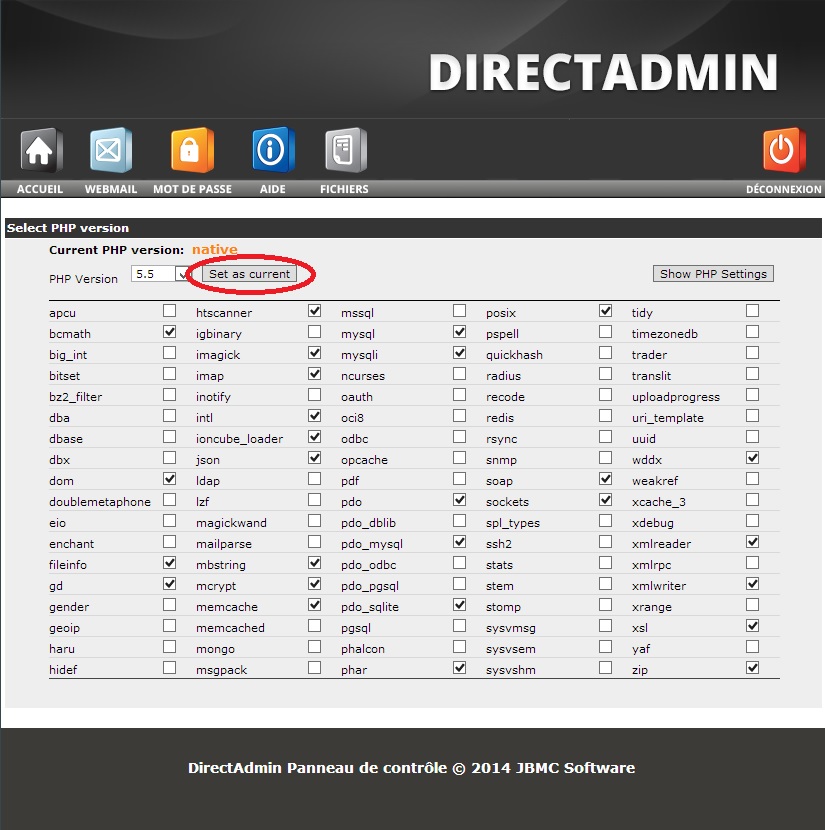Click the "ioncube_loader" extension name

point(239,439)
